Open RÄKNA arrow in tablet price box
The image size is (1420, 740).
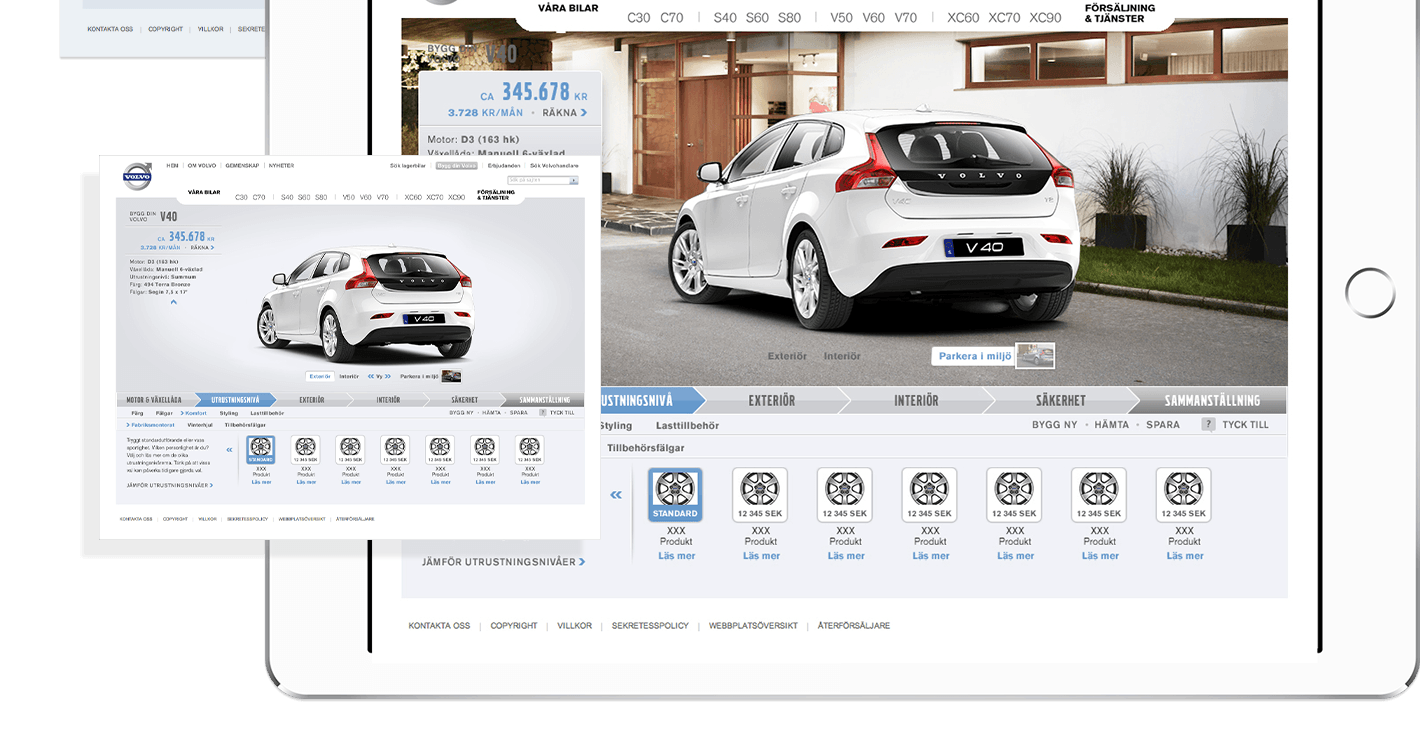[584, 113]
